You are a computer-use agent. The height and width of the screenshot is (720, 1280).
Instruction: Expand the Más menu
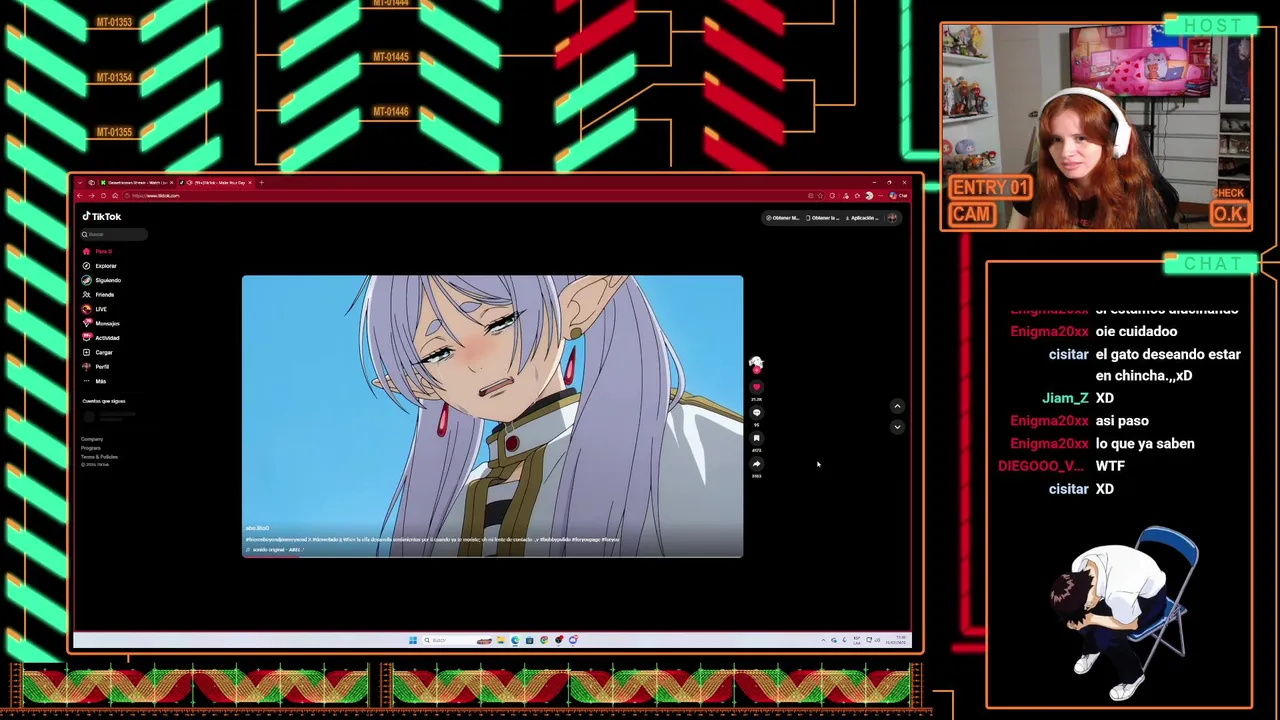tap(95, 381)
